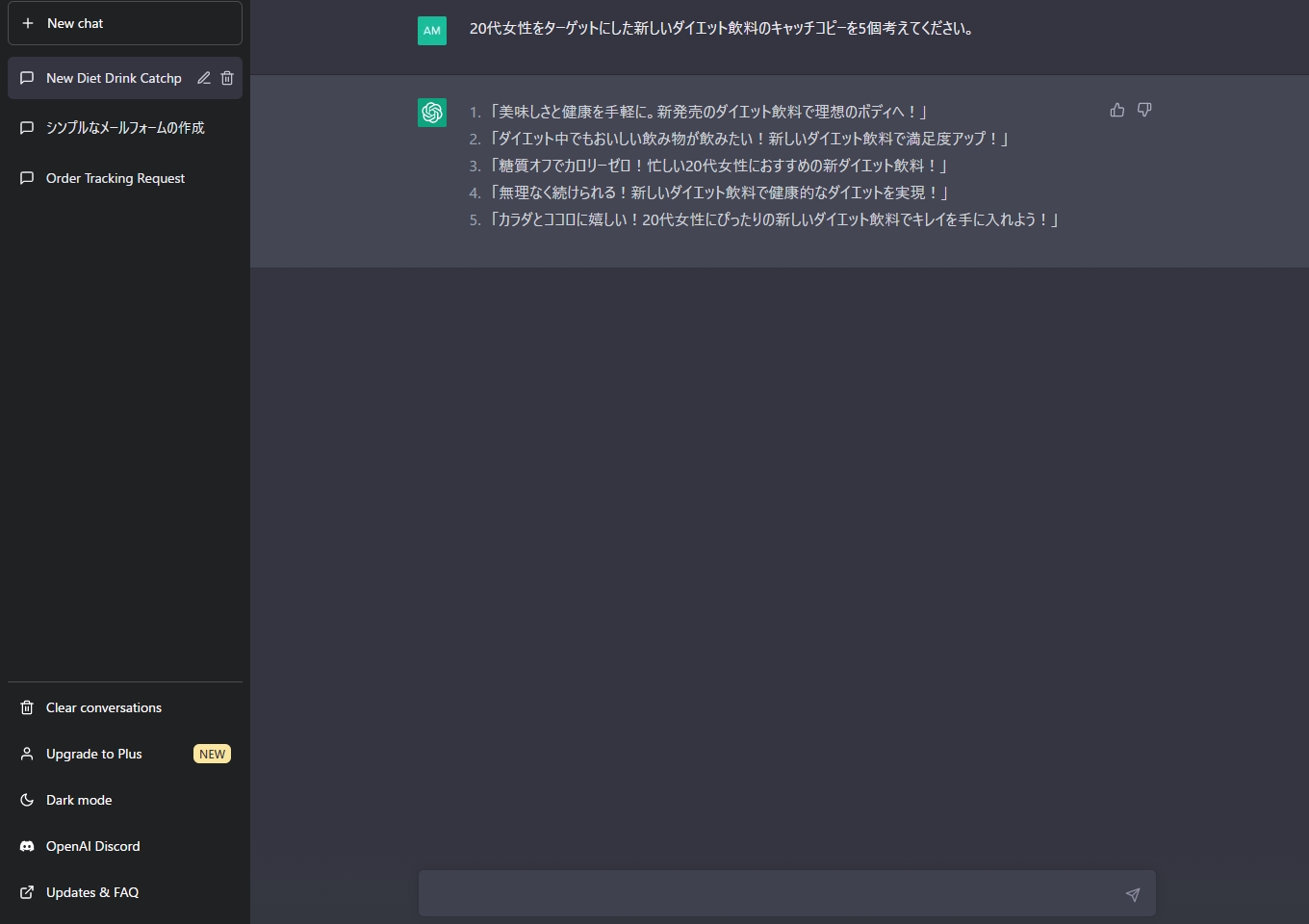Give the response a thumbs up
Viewport: 1309px width, 924px height.
tap(1117, 110)
